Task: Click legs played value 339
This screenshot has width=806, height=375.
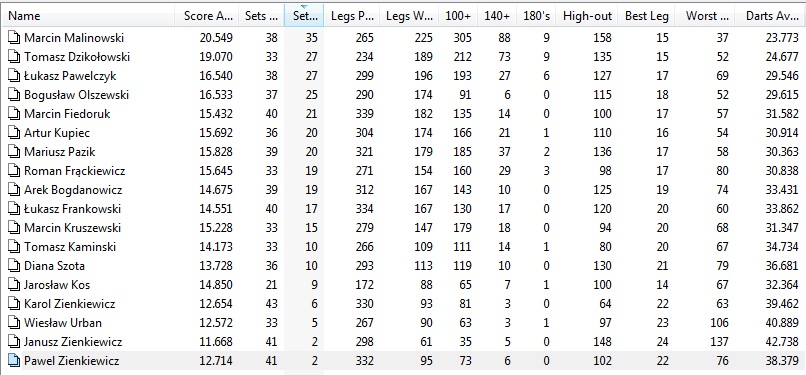Action: (x=364, y=114)
